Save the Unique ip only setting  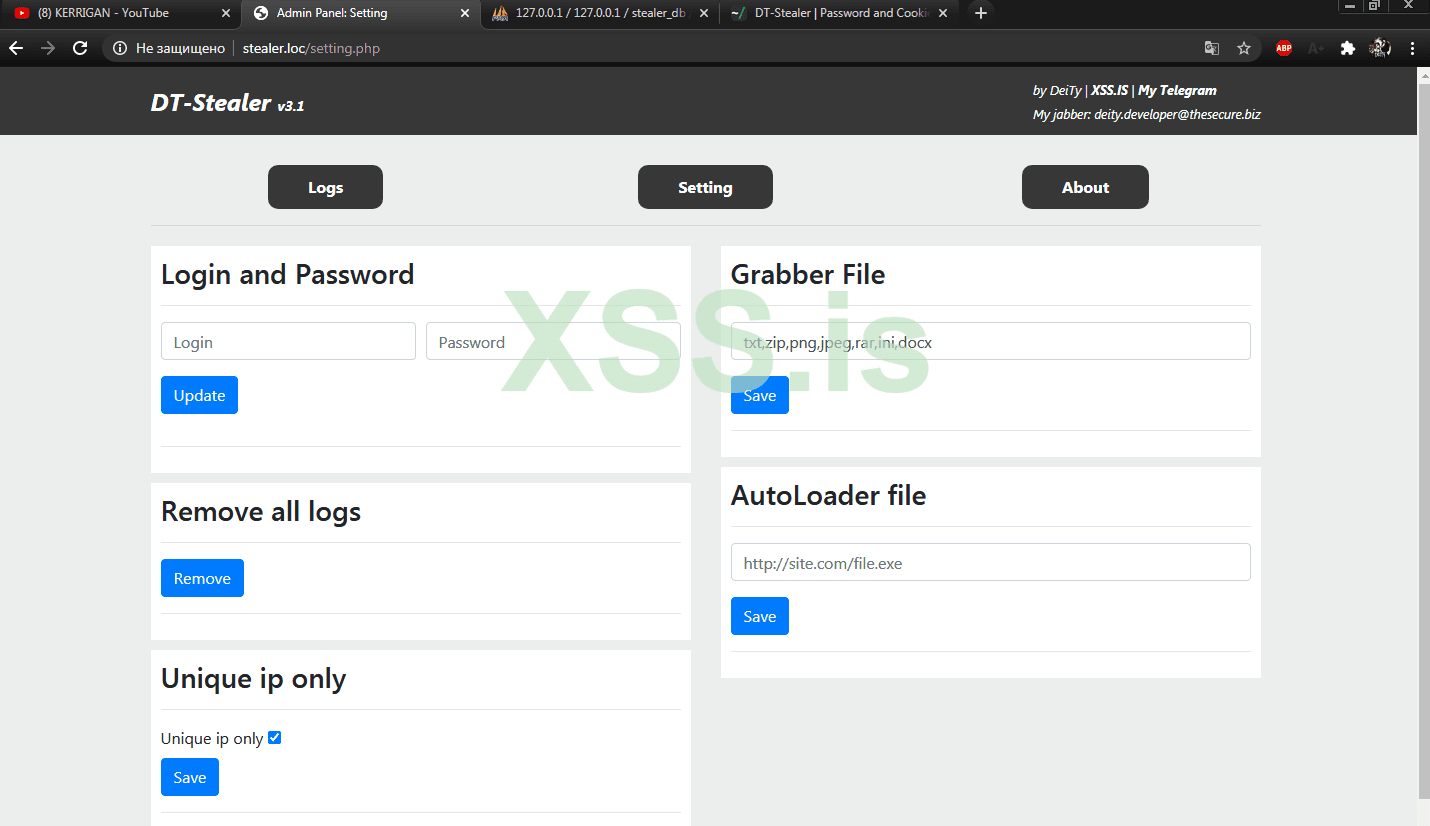[x=190, y=777]
